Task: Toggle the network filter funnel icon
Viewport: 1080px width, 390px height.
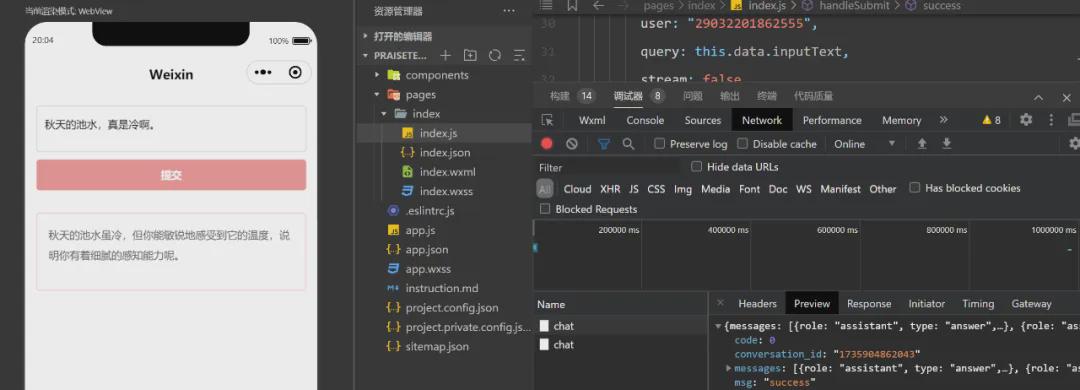Action: [x=604, y=144]
